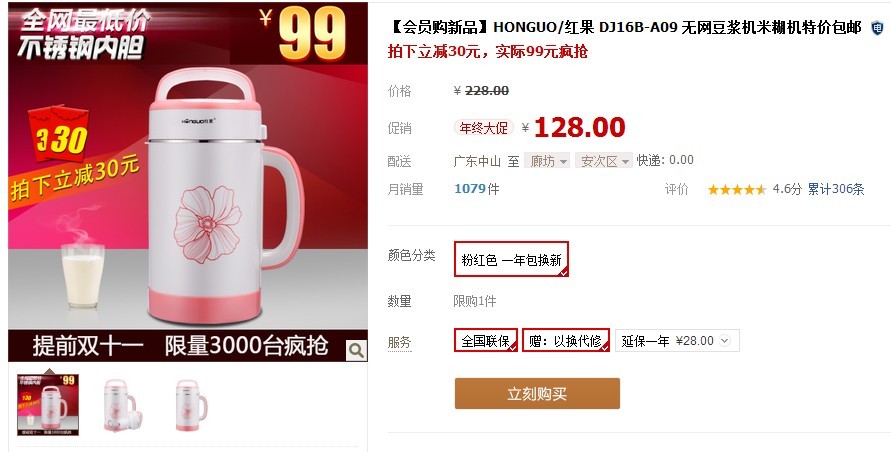Select third thumbnail of single soymilk maker
The width and height of the screenshot is (891, 452).
pyautogui.click(x=191, y=405)
